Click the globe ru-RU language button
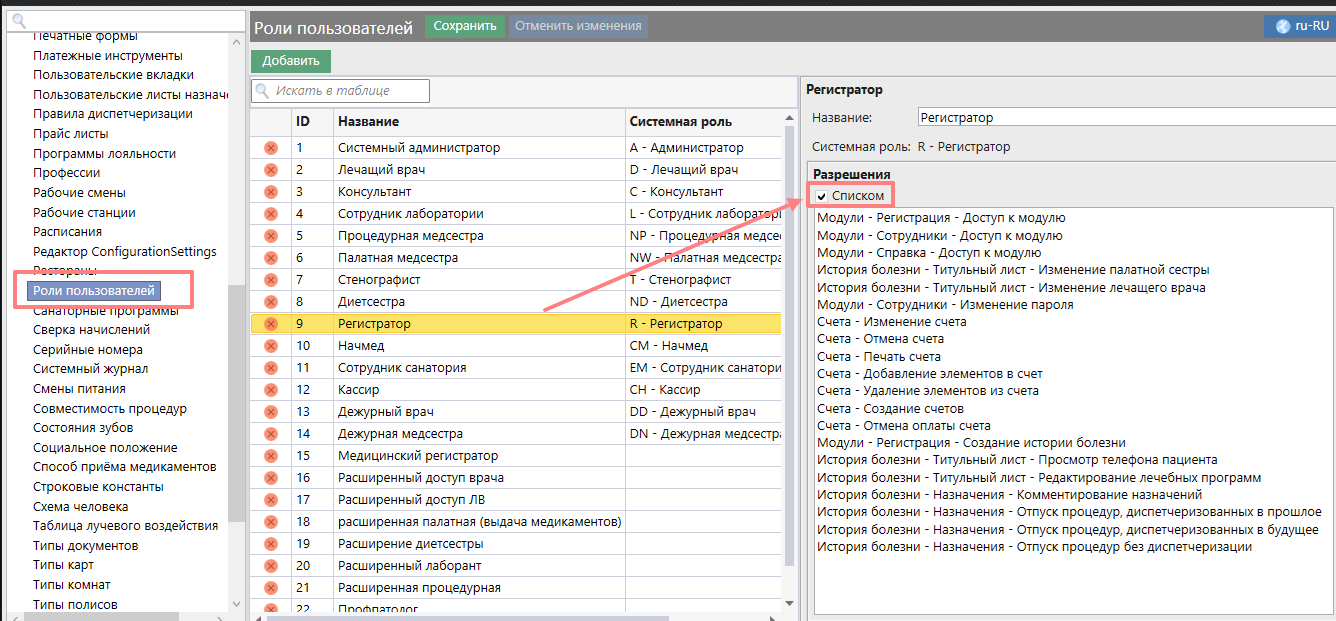The image size is (1336, 621). pos(1299,27)
